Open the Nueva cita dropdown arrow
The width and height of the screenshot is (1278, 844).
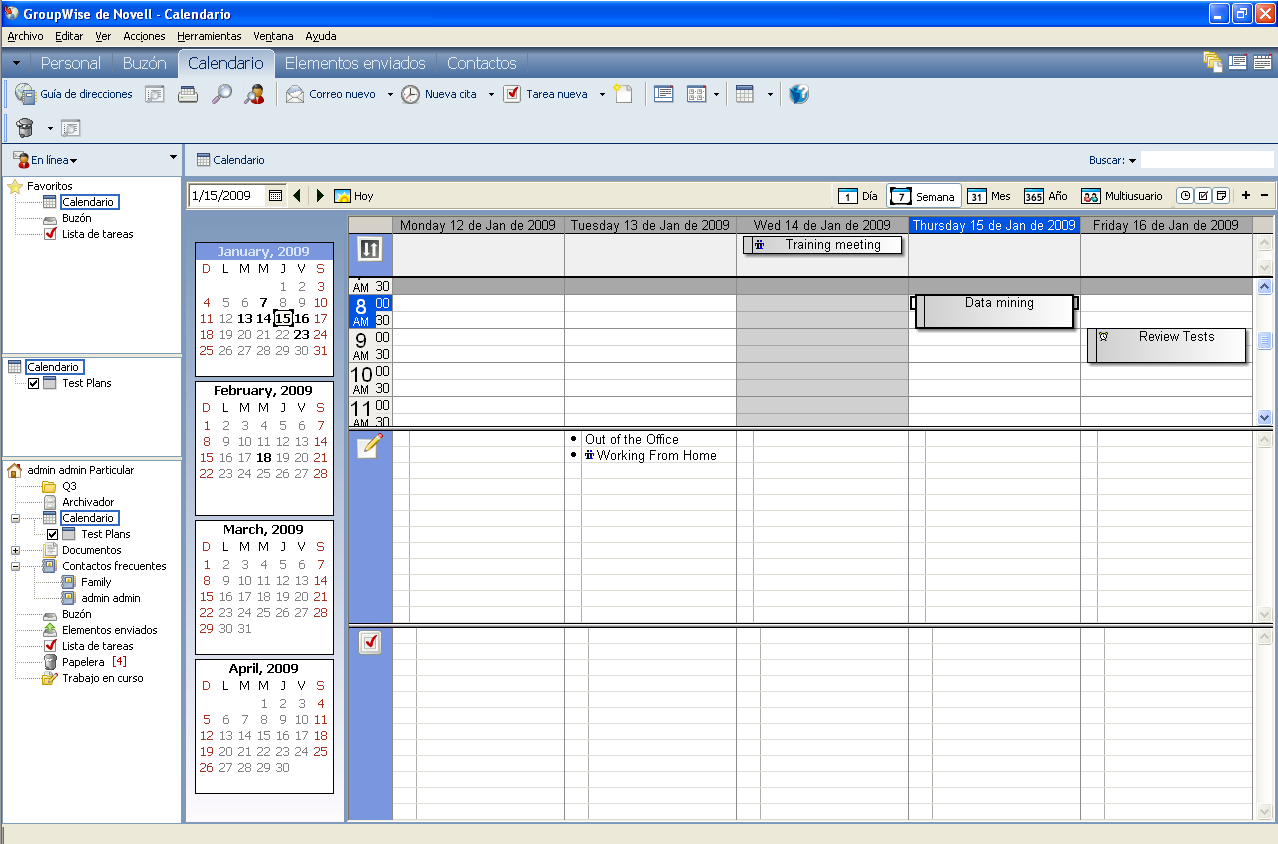491,93
